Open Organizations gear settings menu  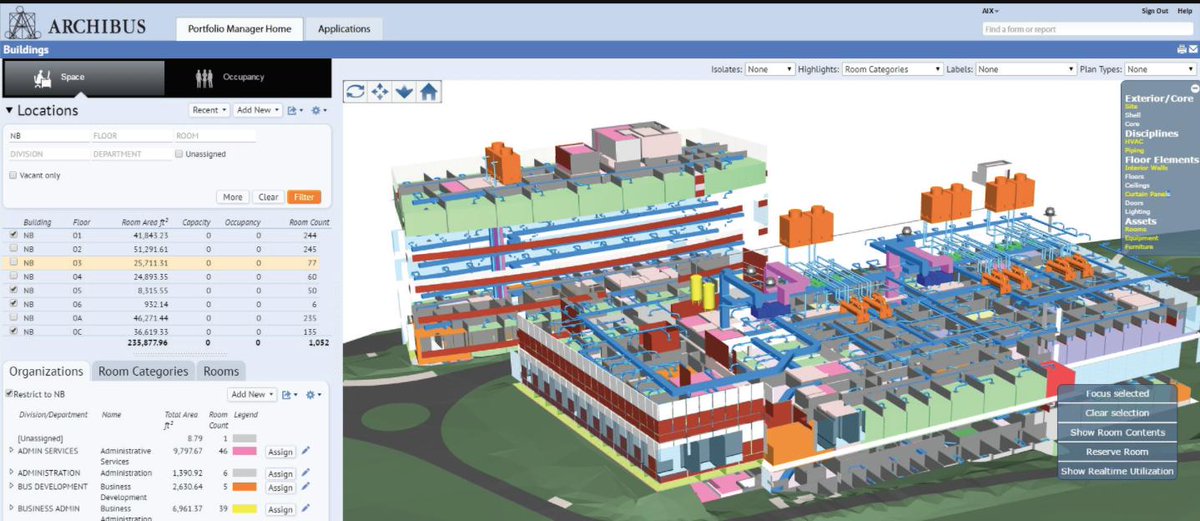(x=312, y=394)
